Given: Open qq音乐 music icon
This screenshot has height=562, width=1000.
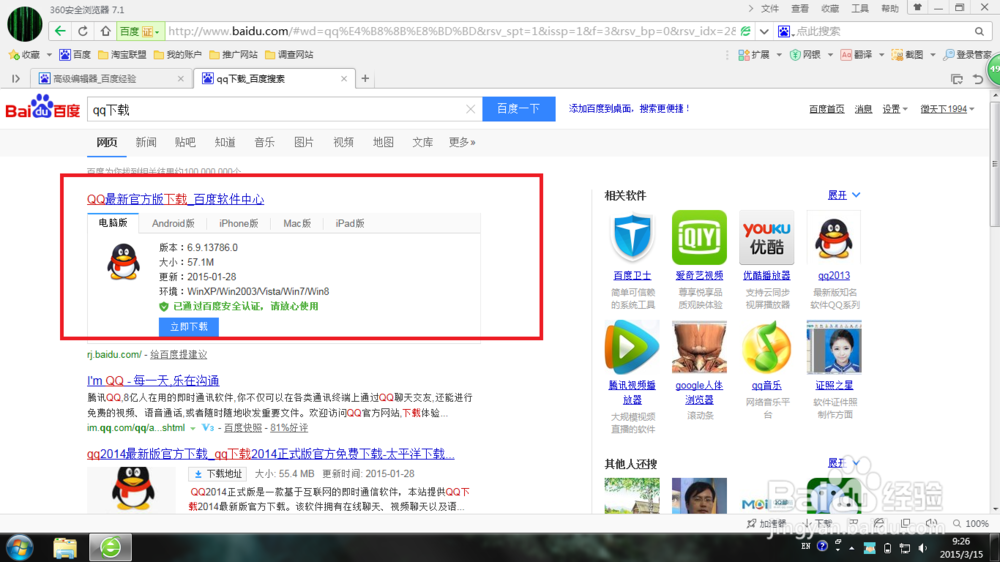Looking at the screenshot, I should tap(767, 347).
